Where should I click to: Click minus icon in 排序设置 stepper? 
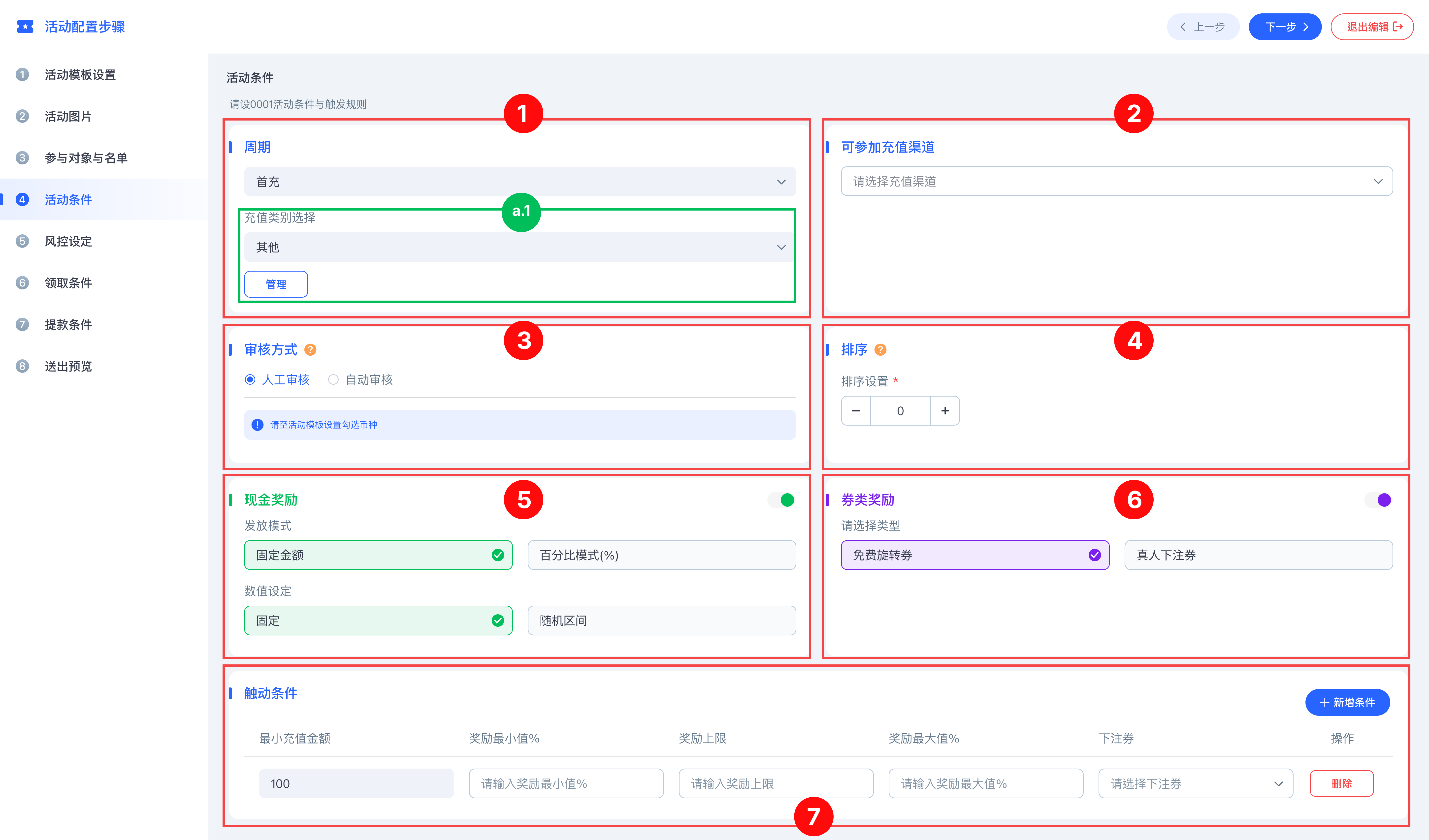[856, 411]
